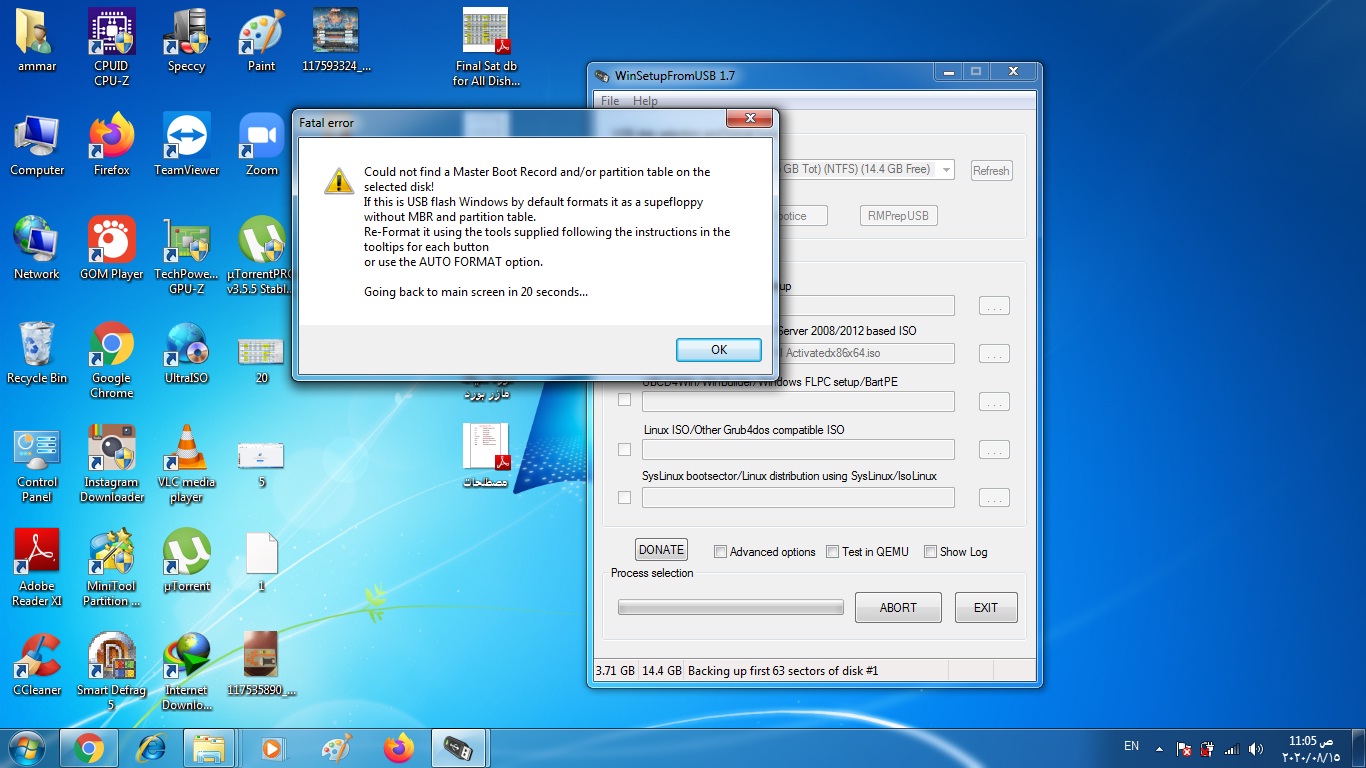Open the desktop file named 5

pyautogui.click(x=261, y=464)
